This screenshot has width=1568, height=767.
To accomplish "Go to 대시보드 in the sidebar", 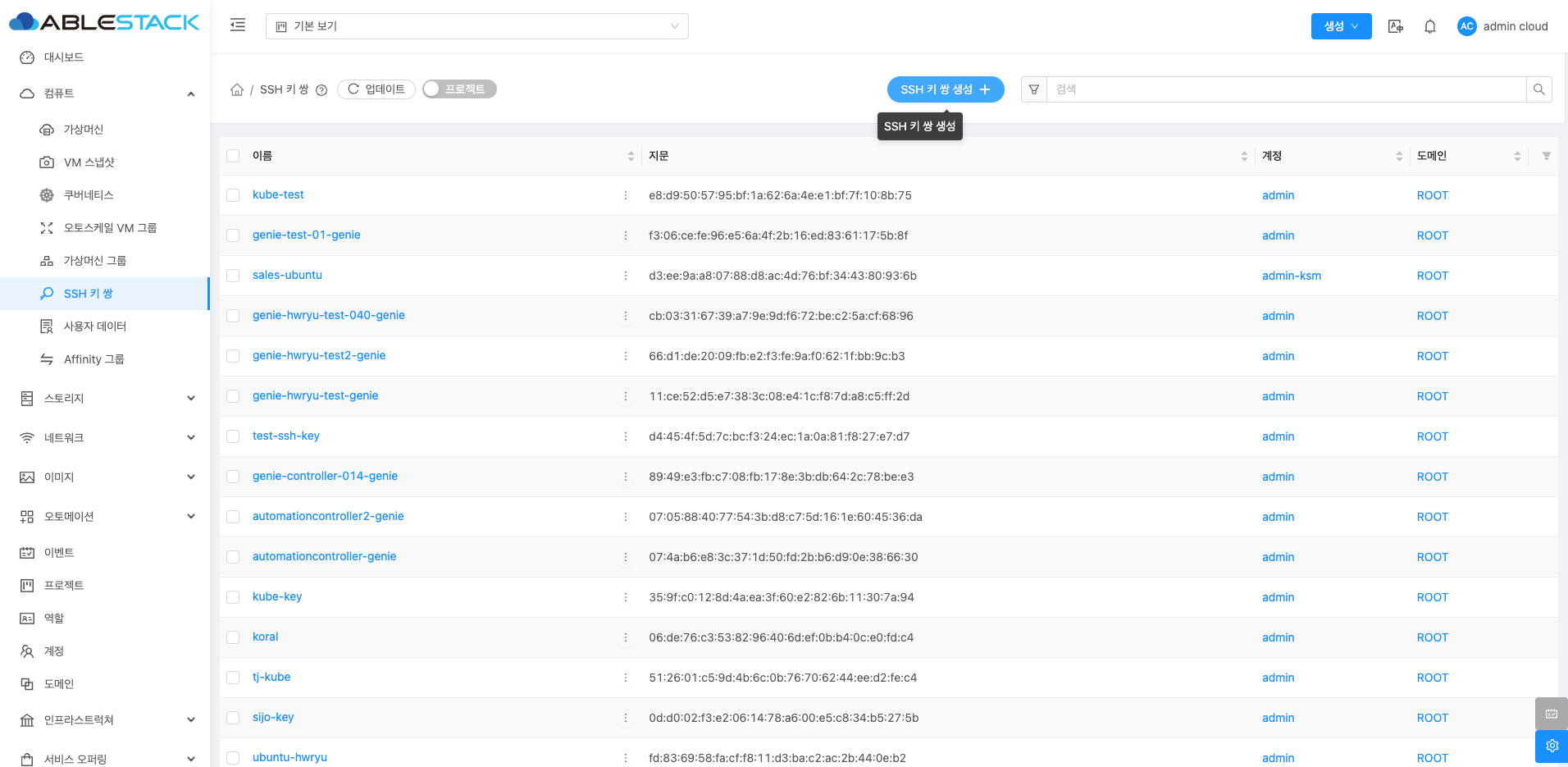I will pyautogui.click(x=64, y=57).
